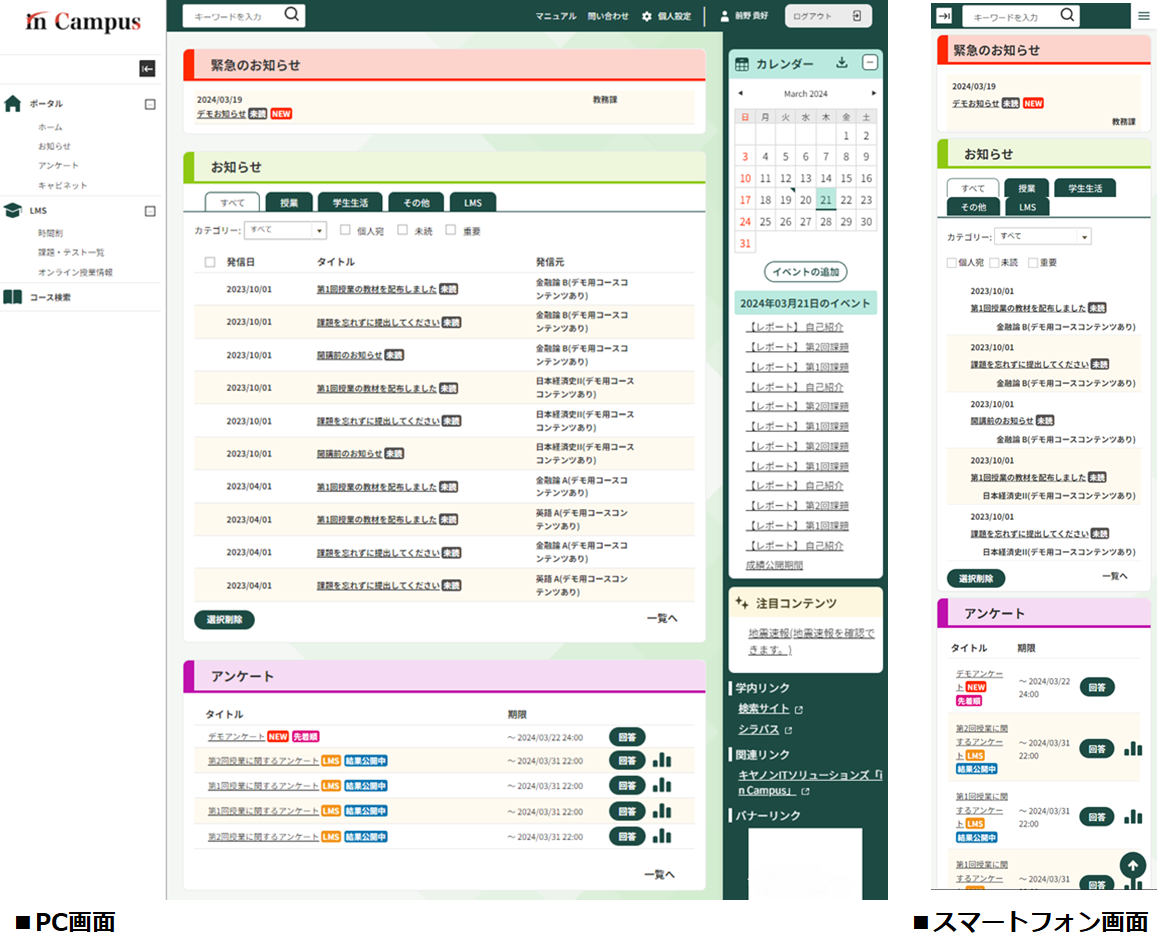
Task: Tick the select-all checkbox beside 発信日
Action: coord(209,262)
